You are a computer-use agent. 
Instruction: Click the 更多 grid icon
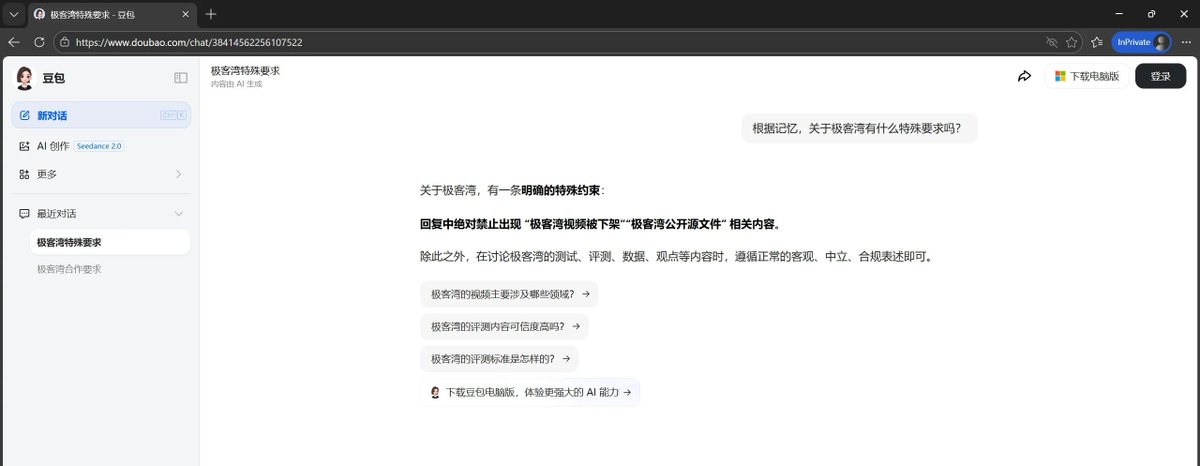[24, 174]
